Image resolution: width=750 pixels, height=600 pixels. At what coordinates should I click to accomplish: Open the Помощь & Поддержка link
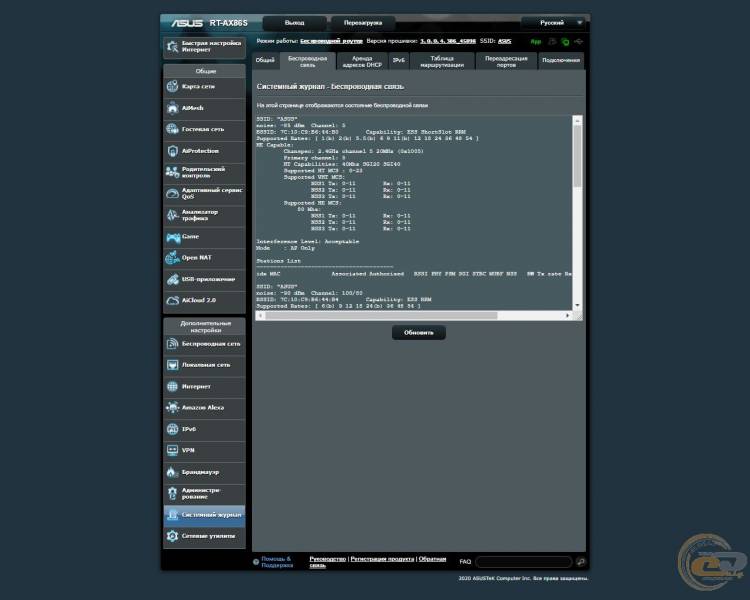277,562
